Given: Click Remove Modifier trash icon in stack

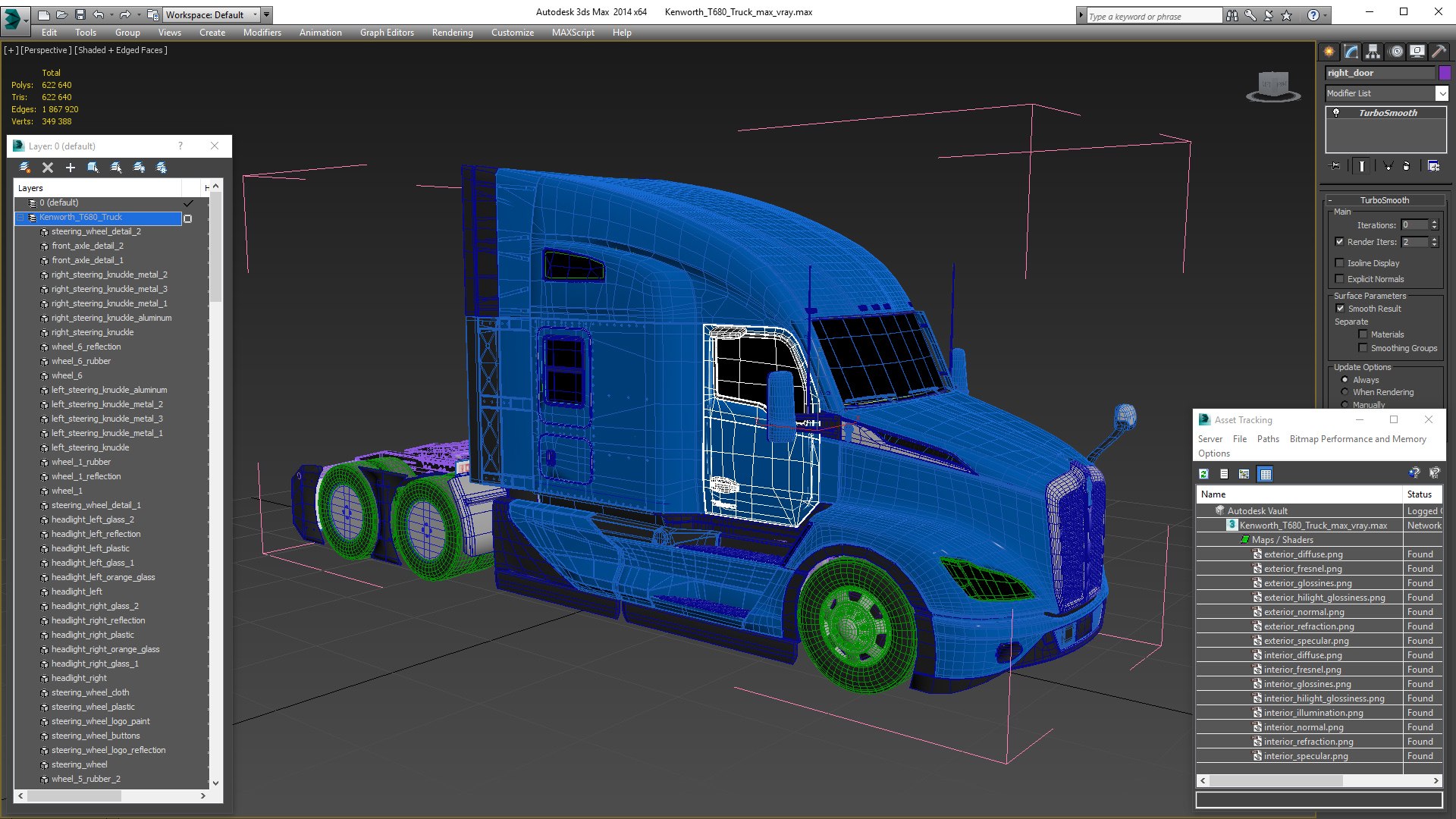Looking at the screenshot, I should (1407, 166).
